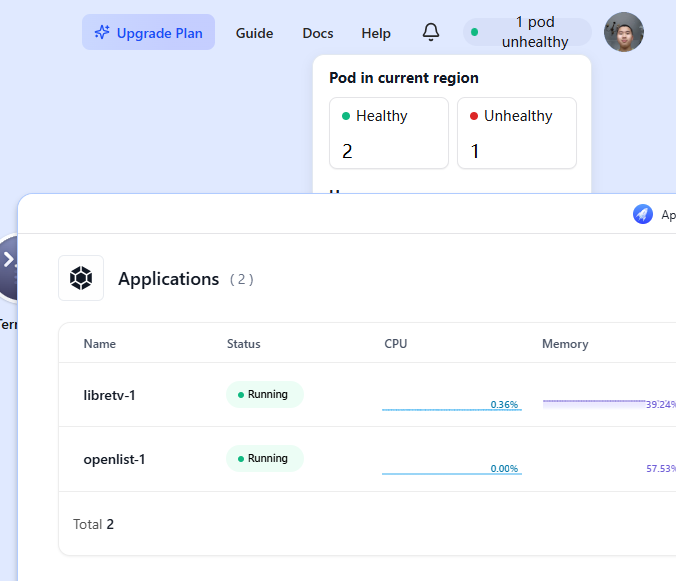Viewport: 676px width, 581px height.
Task: Click the Status column header
Action: pyautogui.click(x=244, y=344)
